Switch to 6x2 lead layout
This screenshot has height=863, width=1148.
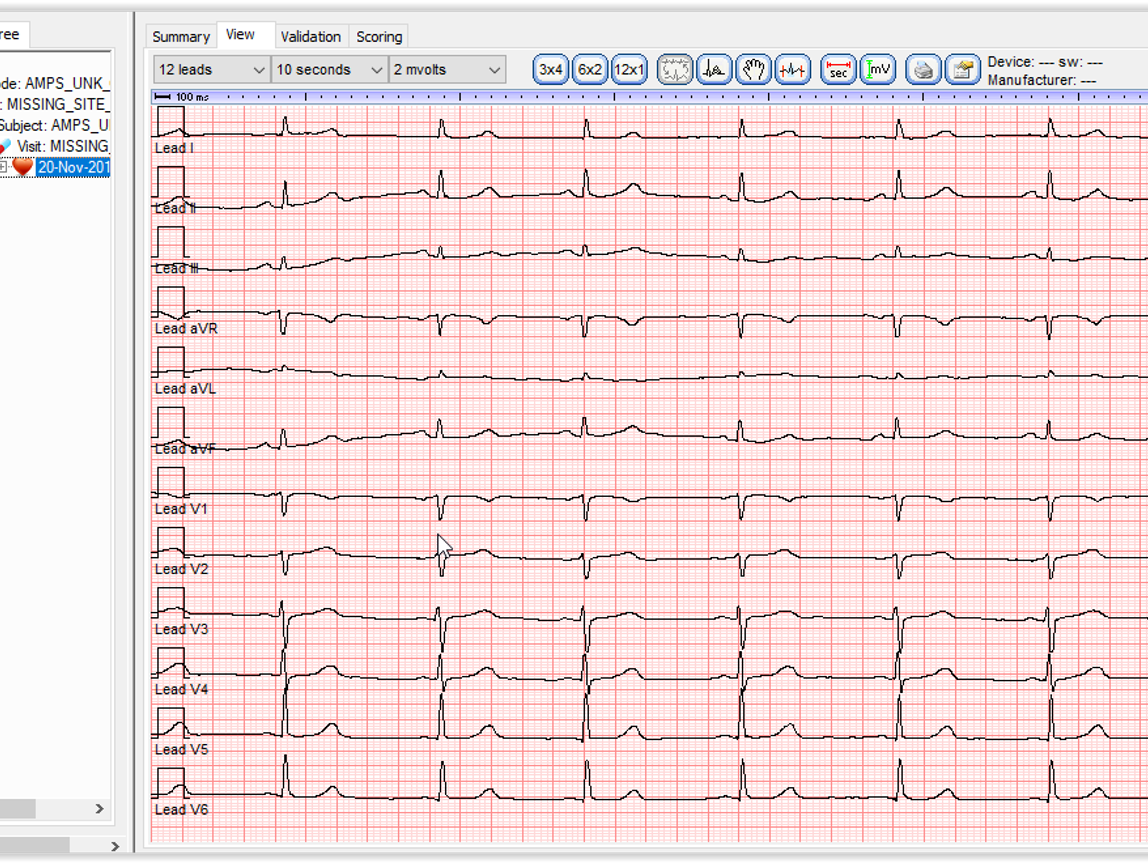point(590,70)
